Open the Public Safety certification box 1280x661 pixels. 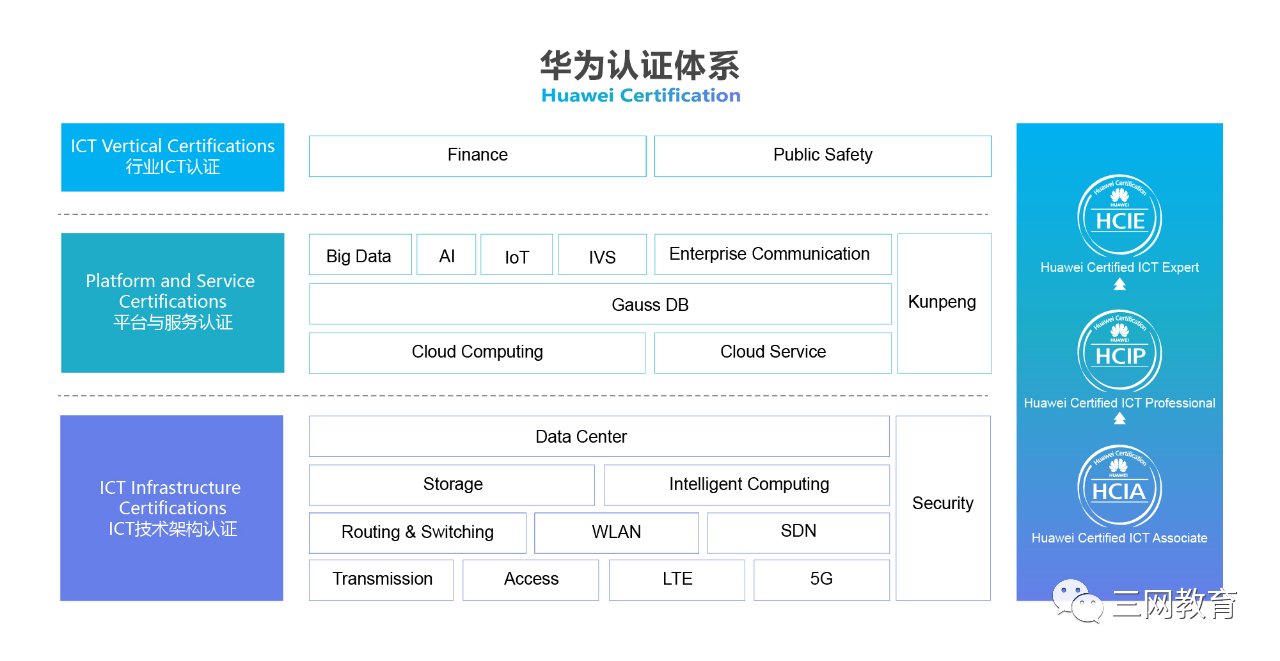(822, 156)
